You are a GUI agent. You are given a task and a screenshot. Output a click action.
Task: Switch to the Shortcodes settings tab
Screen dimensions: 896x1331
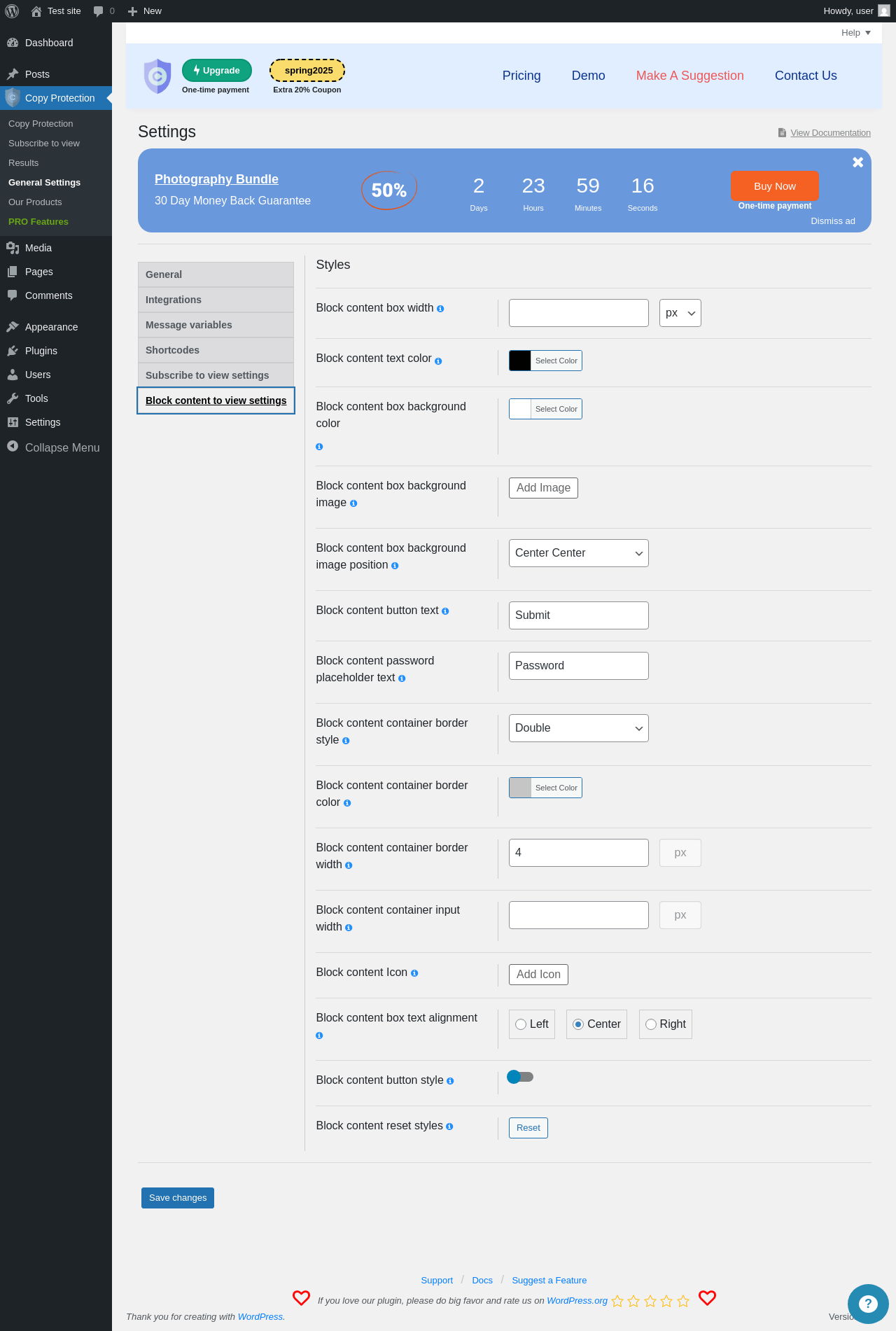coord(216,350)
